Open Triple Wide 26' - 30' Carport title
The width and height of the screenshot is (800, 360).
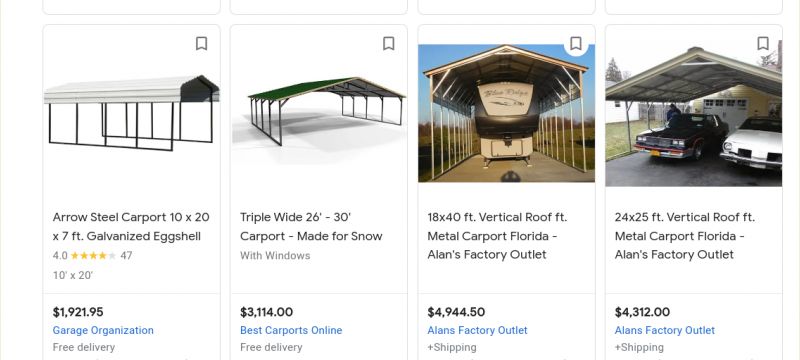tap(311, 226)
